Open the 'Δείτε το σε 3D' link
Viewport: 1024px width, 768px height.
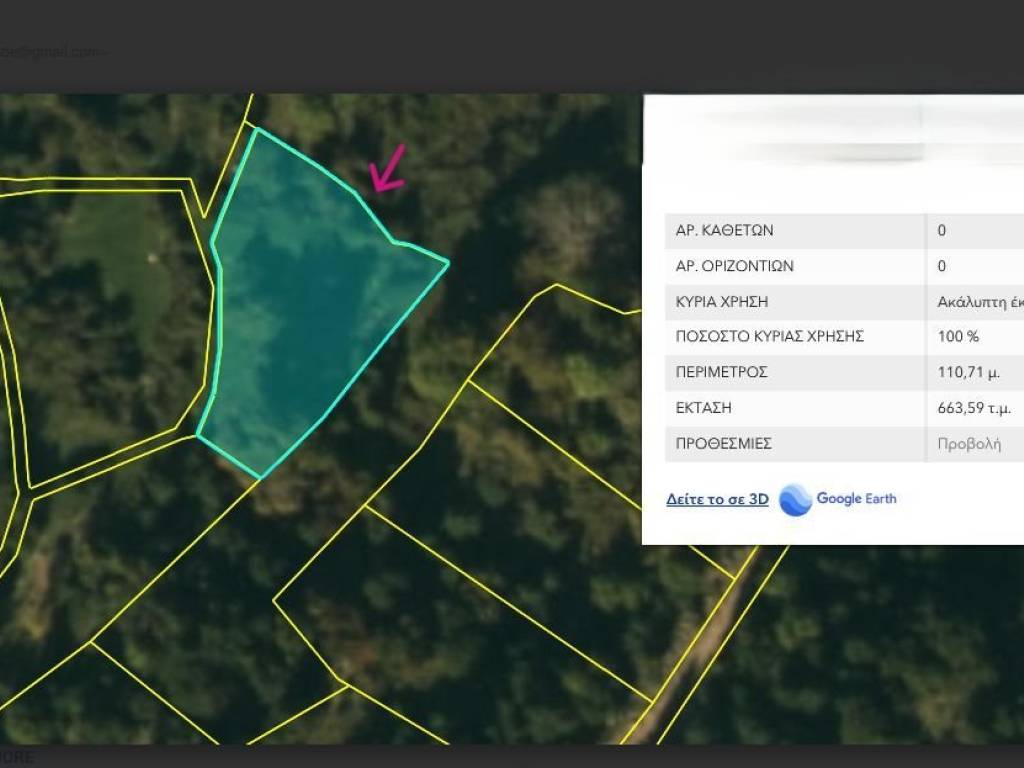tap(717, 499)
